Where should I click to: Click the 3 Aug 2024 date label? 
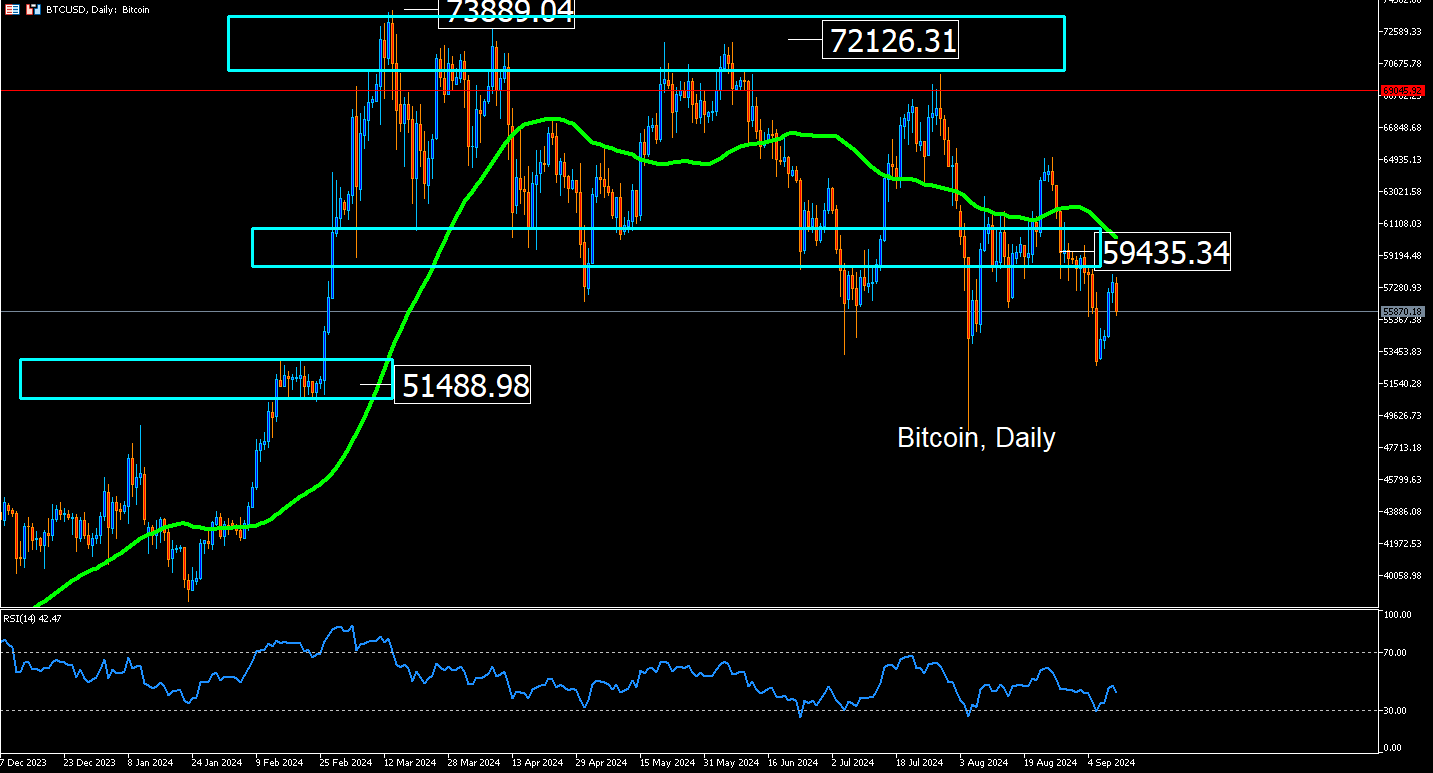click(984, 762)
